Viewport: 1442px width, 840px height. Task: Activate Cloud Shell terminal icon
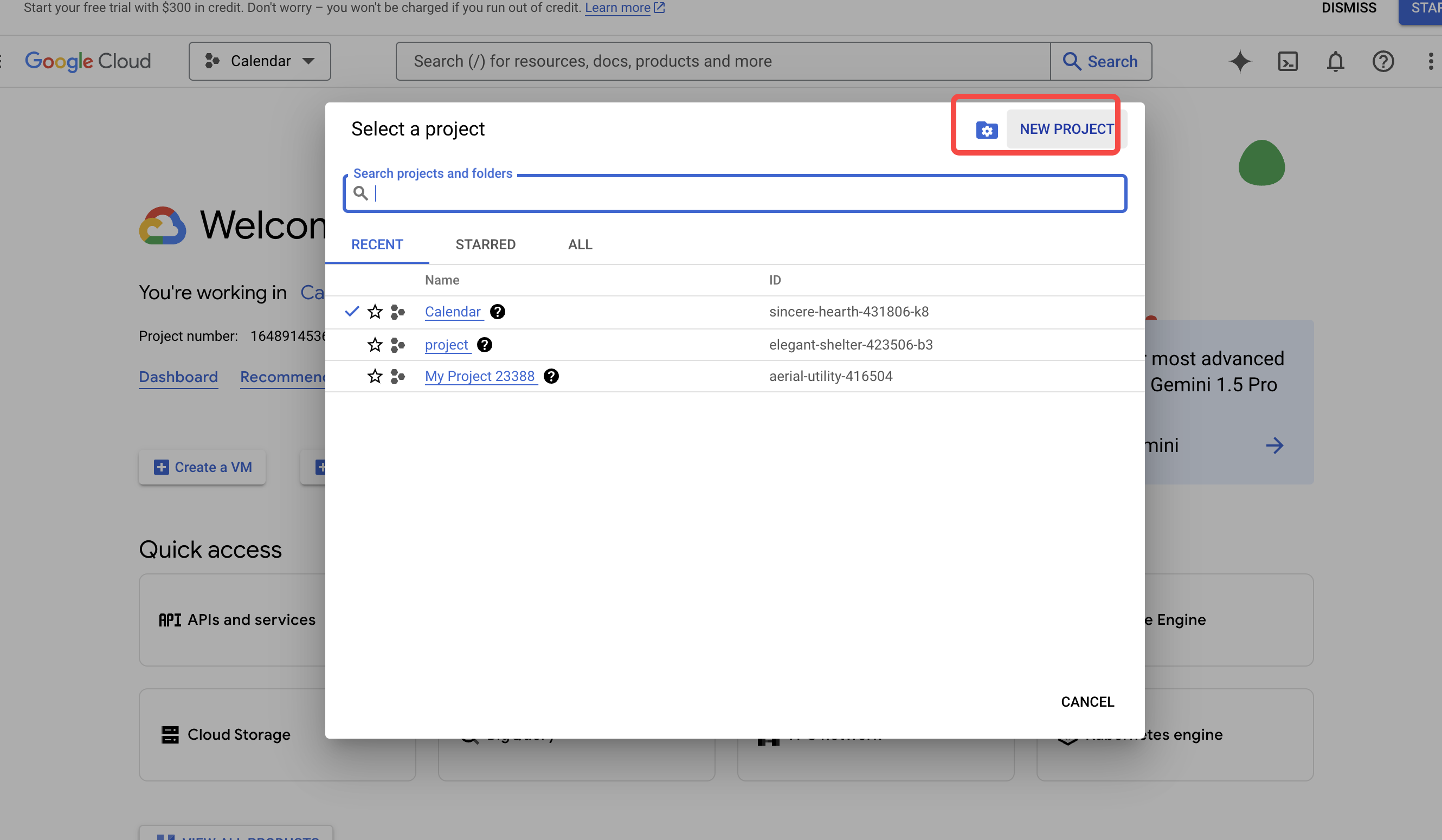pyautogui.click(x=1287, y=61)
